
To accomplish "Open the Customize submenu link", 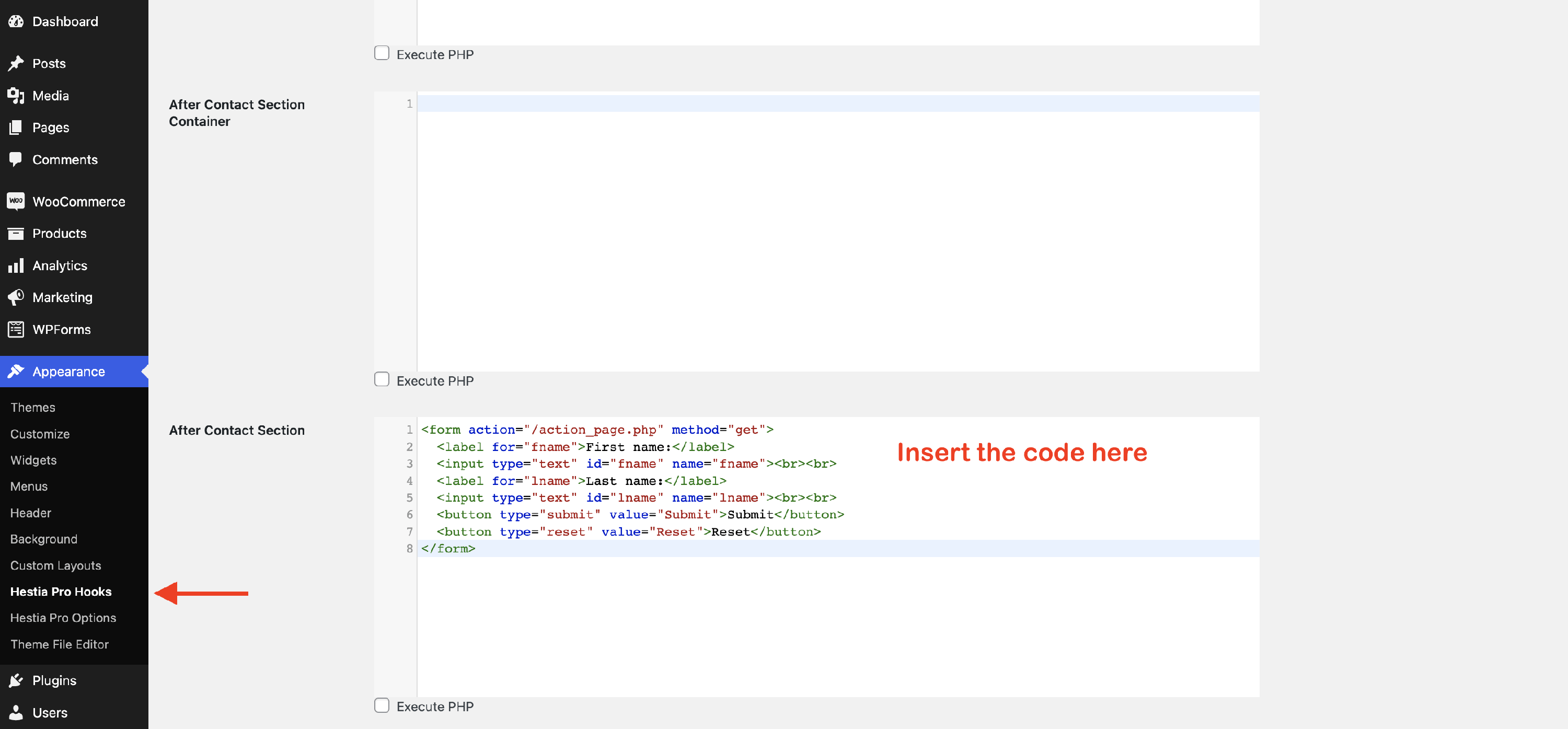I will point(40,434).
